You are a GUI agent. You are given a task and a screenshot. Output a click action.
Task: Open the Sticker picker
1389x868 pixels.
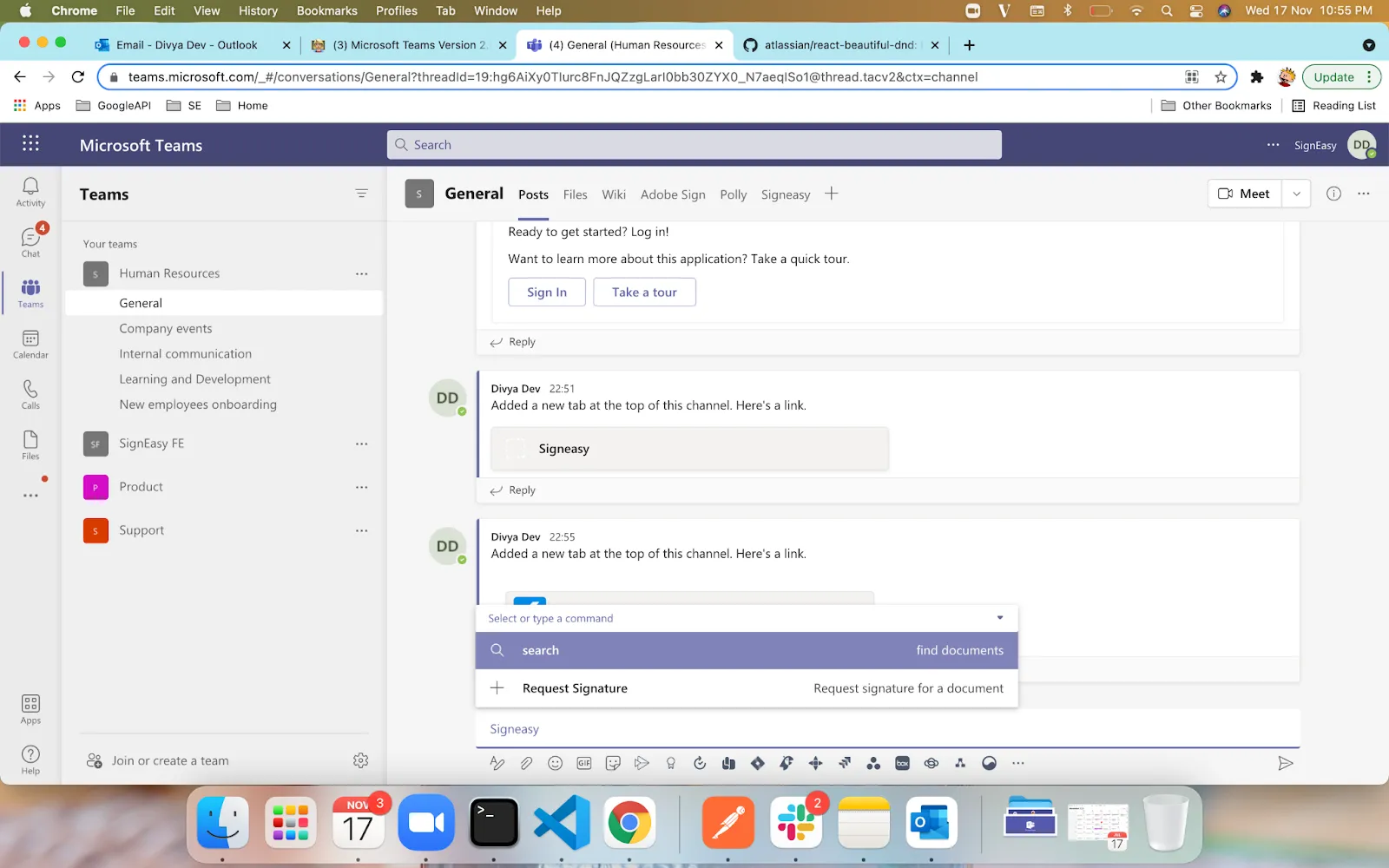(x=613, y=763)
